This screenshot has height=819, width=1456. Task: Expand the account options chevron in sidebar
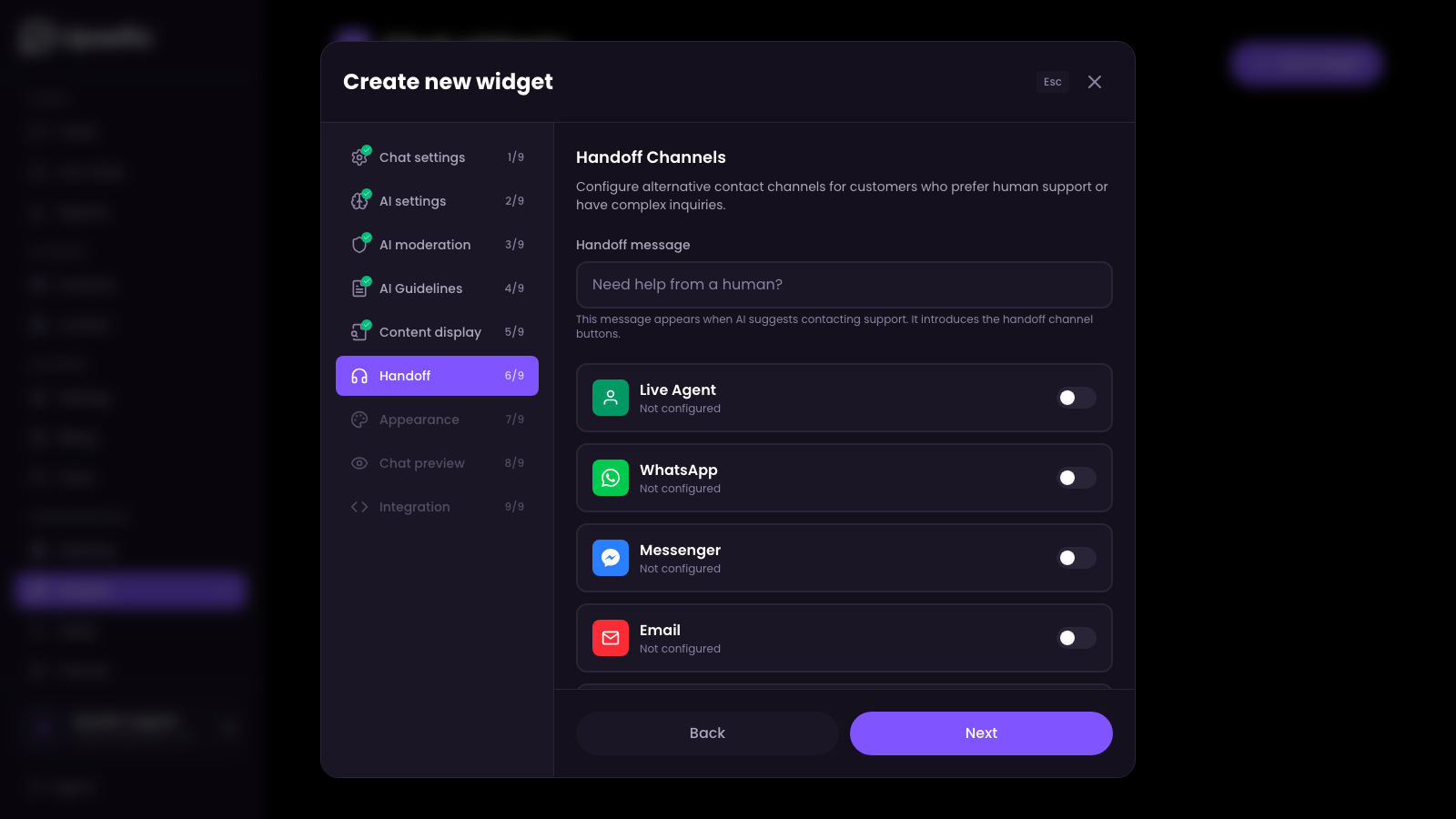228,726
